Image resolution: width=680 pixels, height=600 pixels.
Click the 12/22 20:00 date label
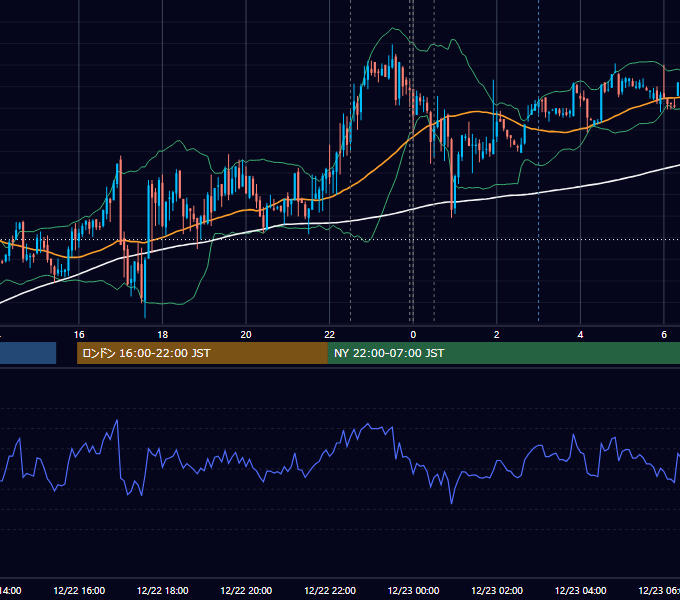click(246, 590)
